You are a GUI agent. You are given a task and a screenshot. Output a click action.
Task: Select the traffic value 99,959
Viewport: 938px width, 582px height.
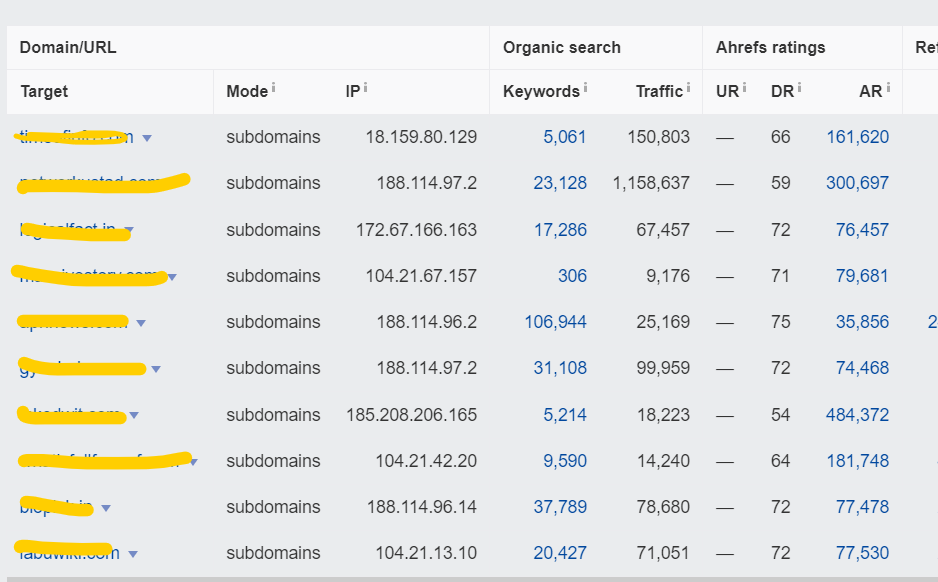(x=663, y=368)
